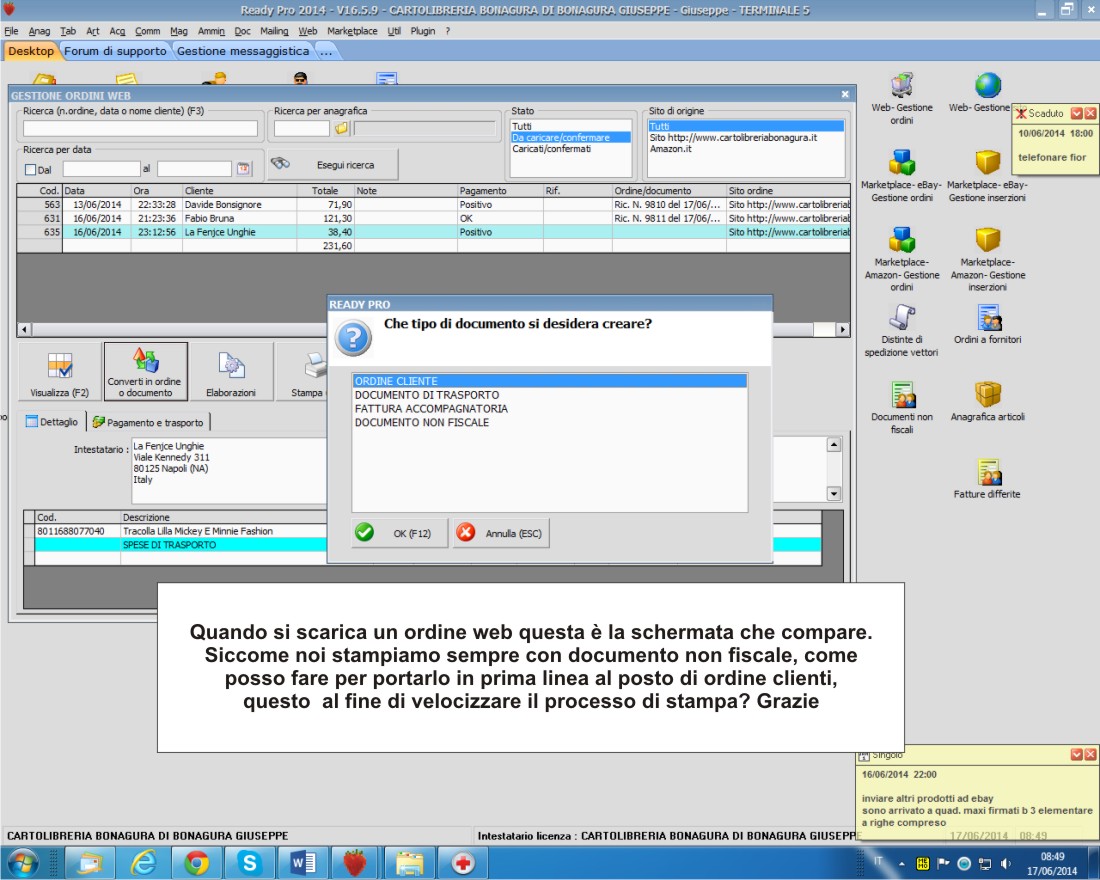This screenshot has width=1100, height=880.
Task: Close the Scaduto sticky note
Action: click(1090, 113)
